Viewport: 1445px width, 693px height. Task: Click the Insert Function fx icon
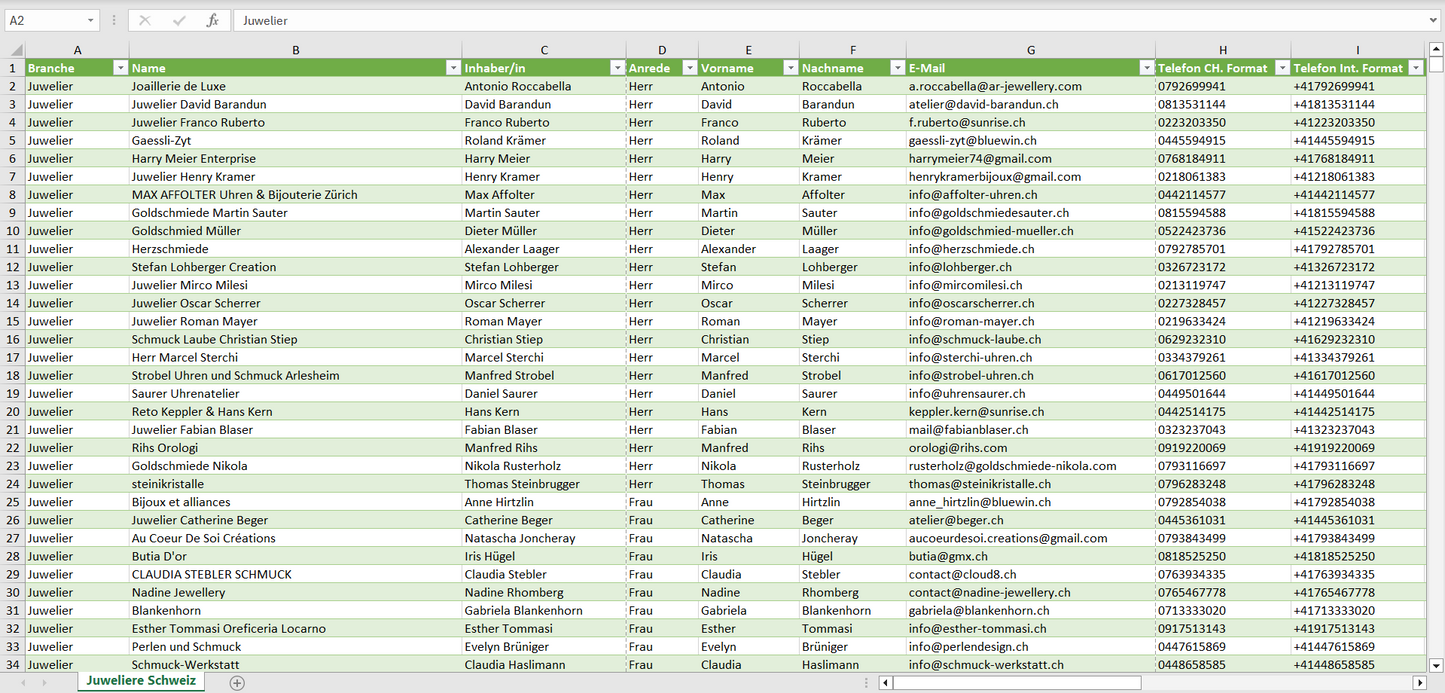pyautogui.click(x=212, y=20)
